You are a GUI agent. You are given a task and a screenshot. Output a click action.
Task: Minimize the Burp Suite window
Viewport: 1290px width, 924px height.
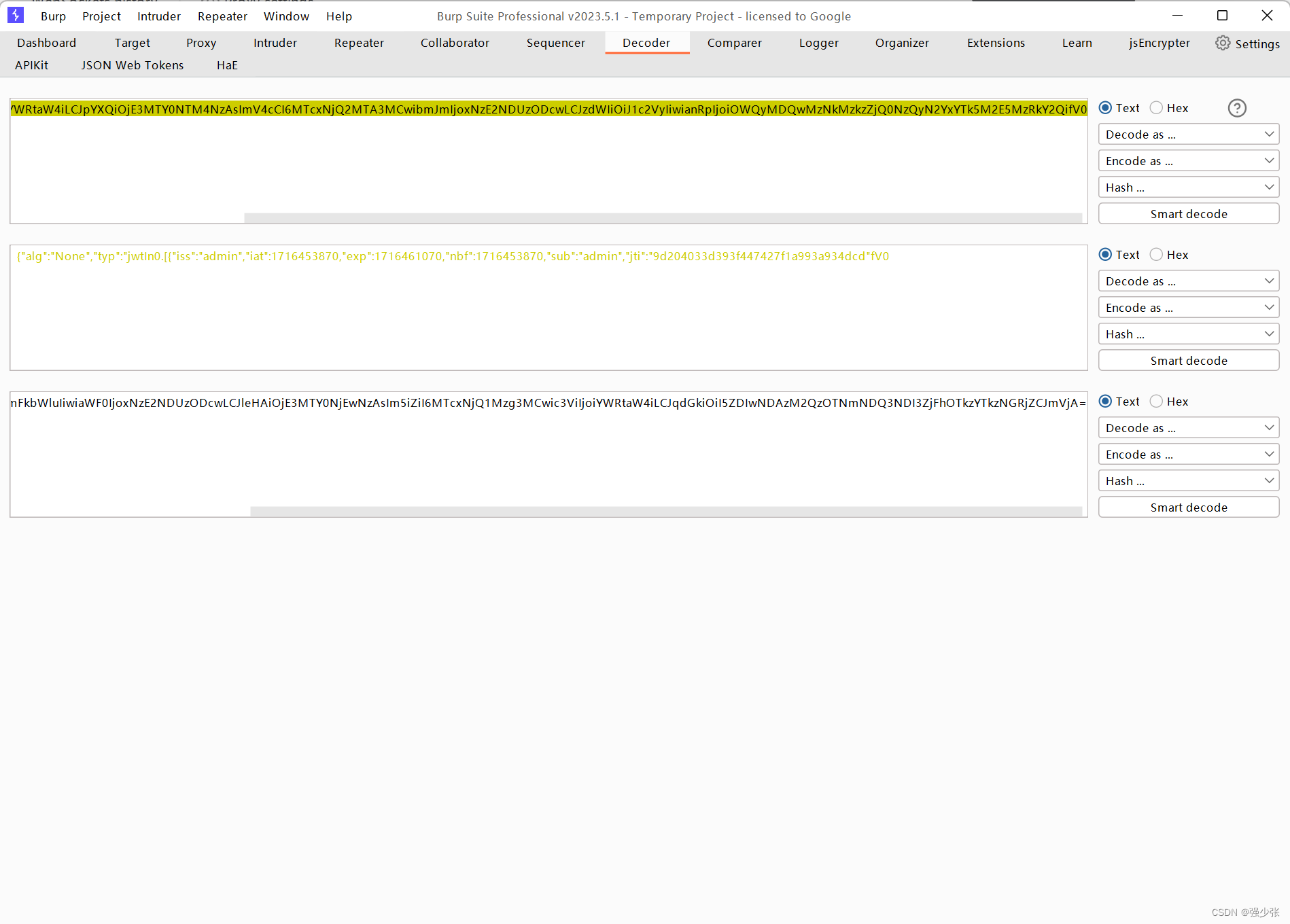(1178, 15)
